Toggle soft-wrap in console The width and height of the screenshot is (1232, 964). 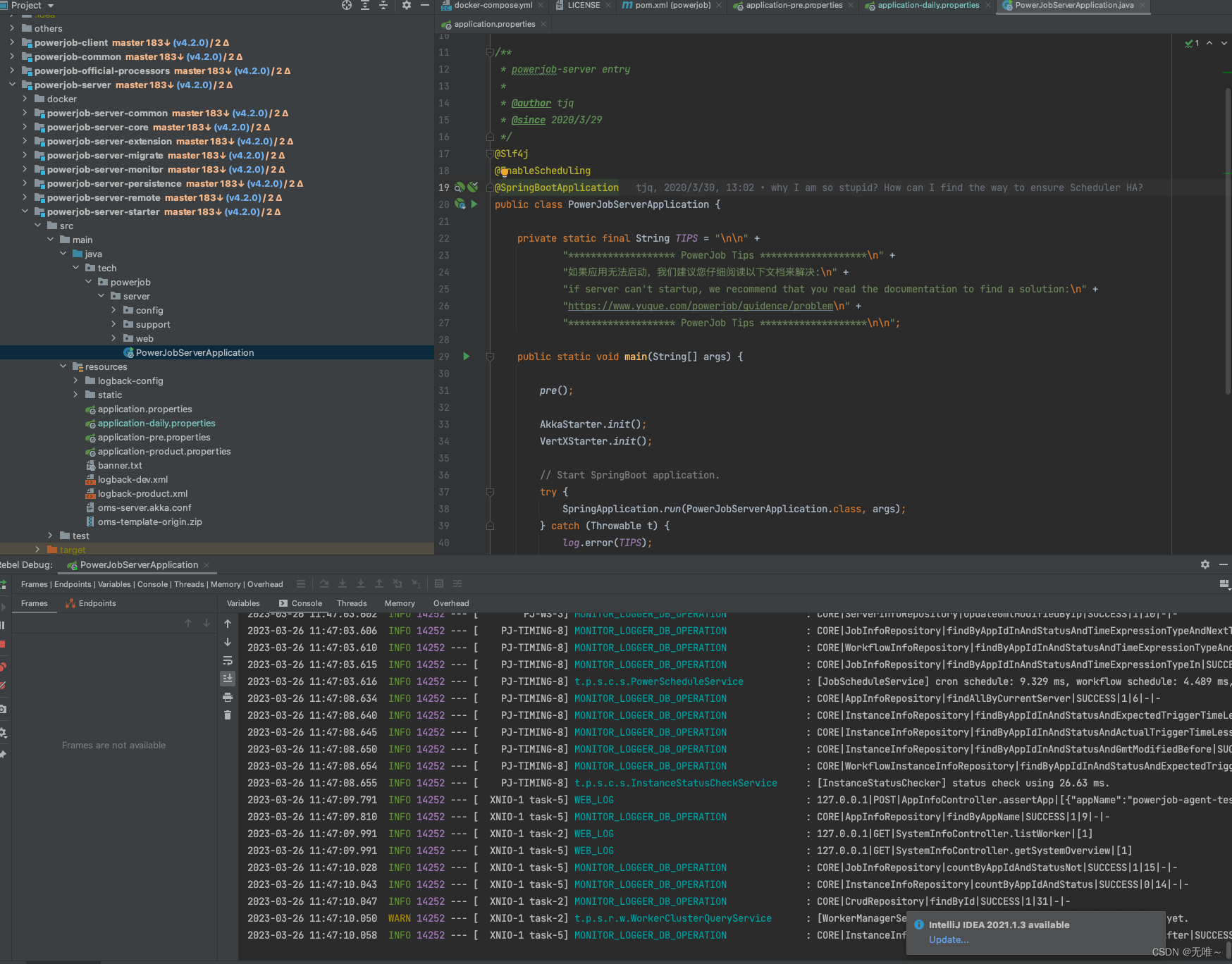coord(228,660)
